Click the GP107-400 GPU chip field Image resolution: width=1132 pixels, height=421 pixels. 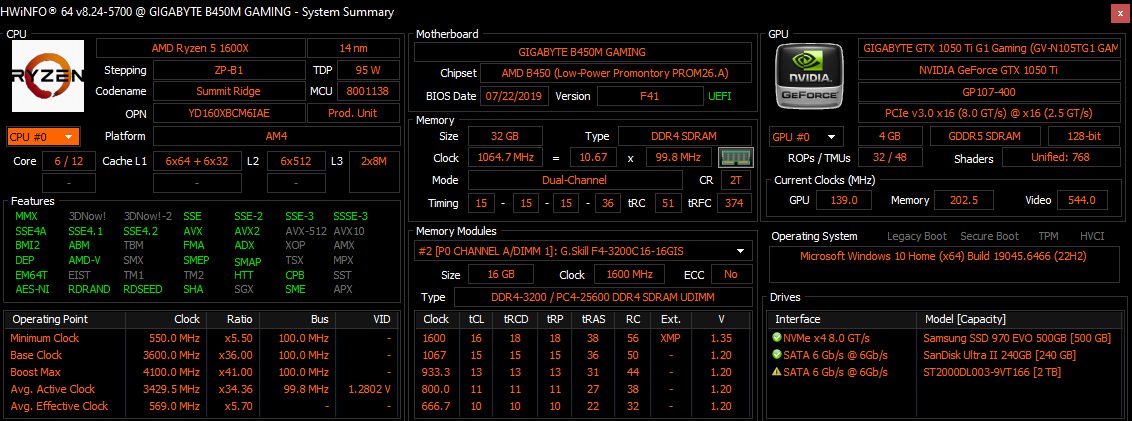tap(988, 92)
